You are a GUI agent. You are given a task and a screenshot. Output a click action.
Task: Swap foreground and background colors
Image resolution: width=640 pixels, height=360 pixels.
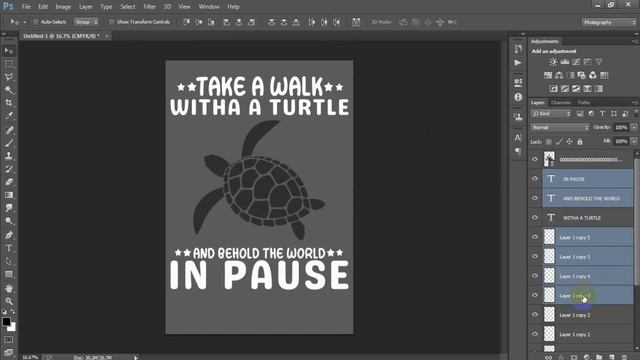[x=13, y=311]
